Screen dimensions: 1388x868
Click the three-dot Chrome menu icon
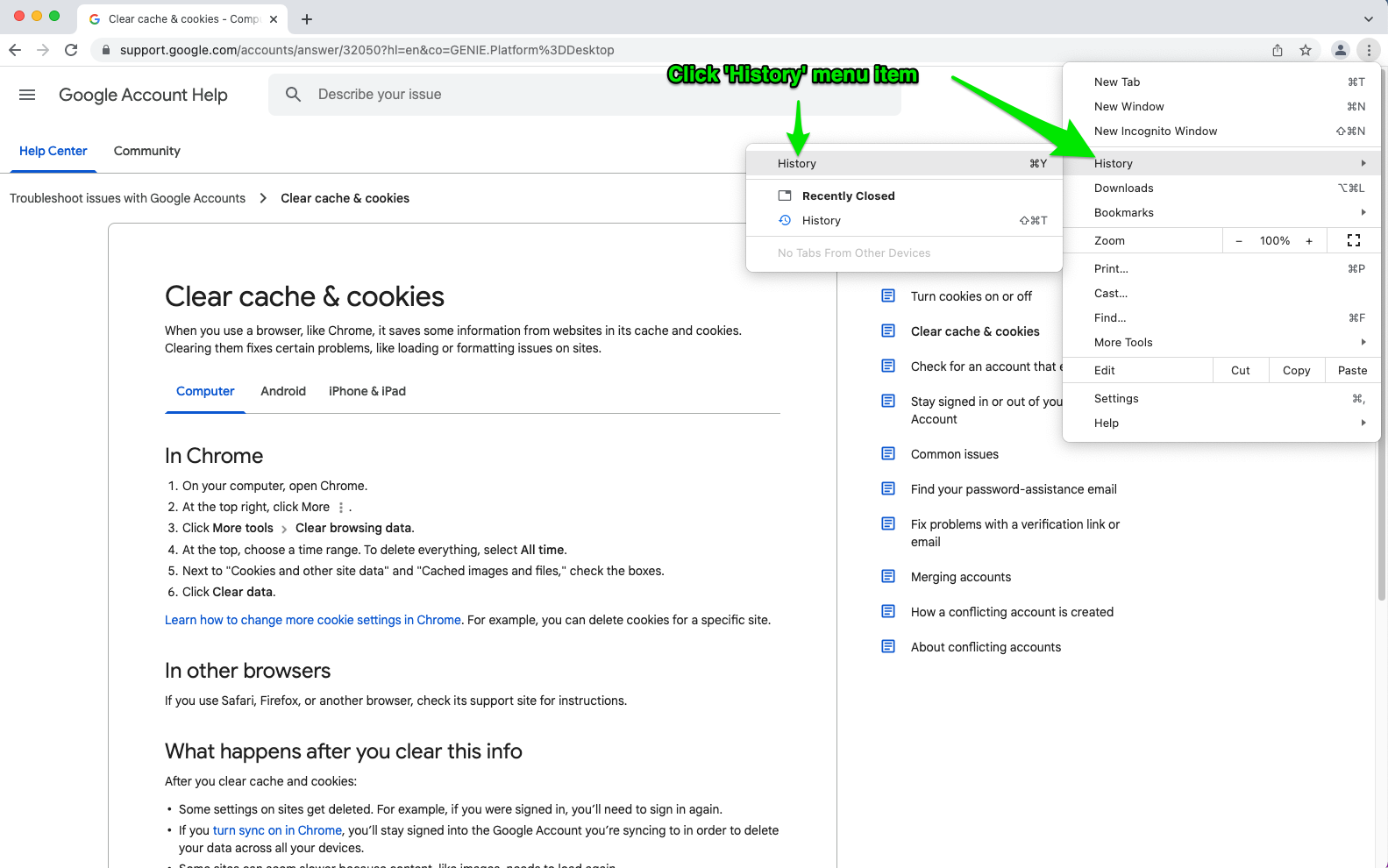1369,50
